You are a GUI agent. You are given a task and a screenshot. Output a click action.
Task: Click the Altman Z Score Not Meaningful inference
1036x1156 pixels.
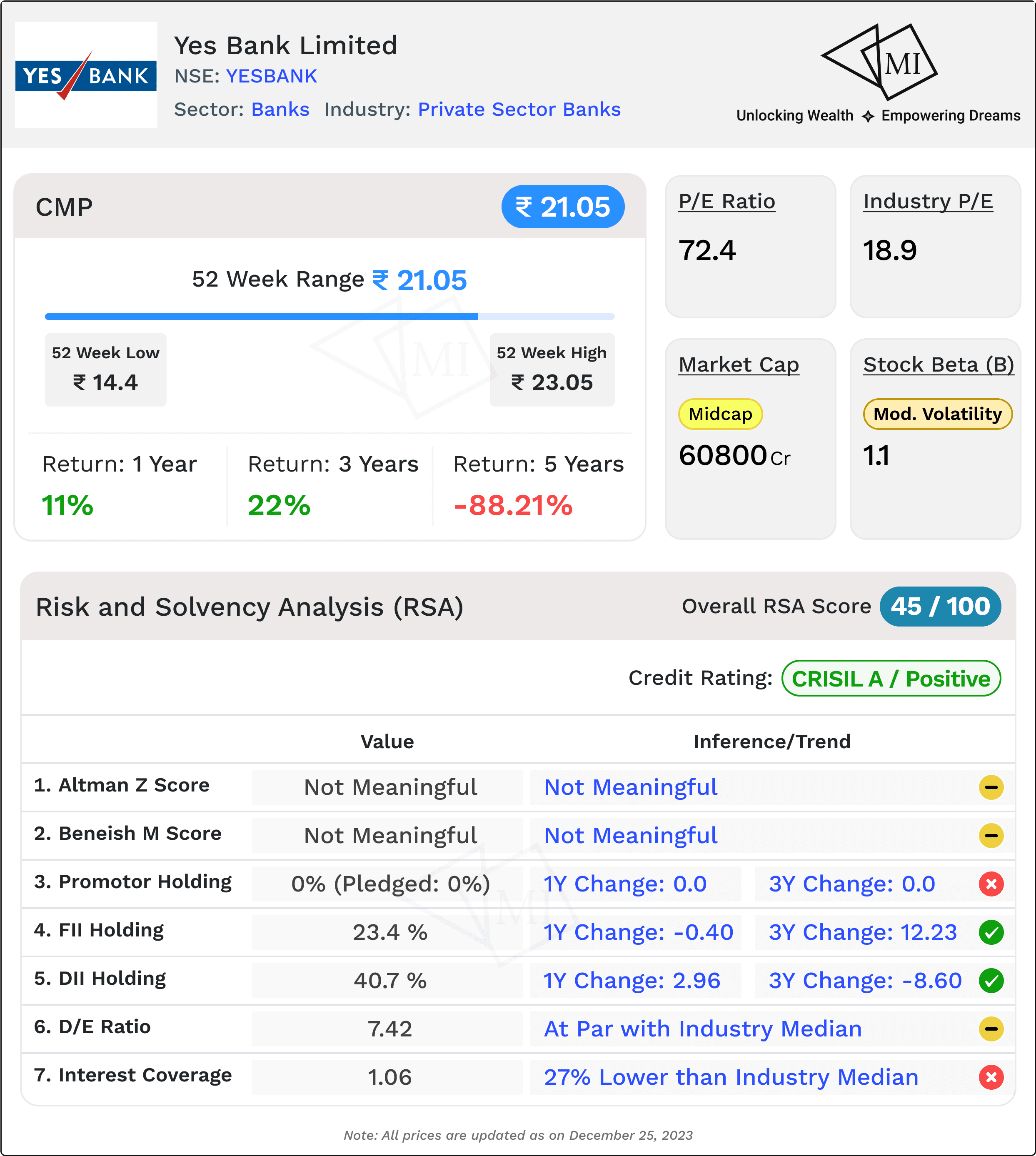[x=631, y=787]
